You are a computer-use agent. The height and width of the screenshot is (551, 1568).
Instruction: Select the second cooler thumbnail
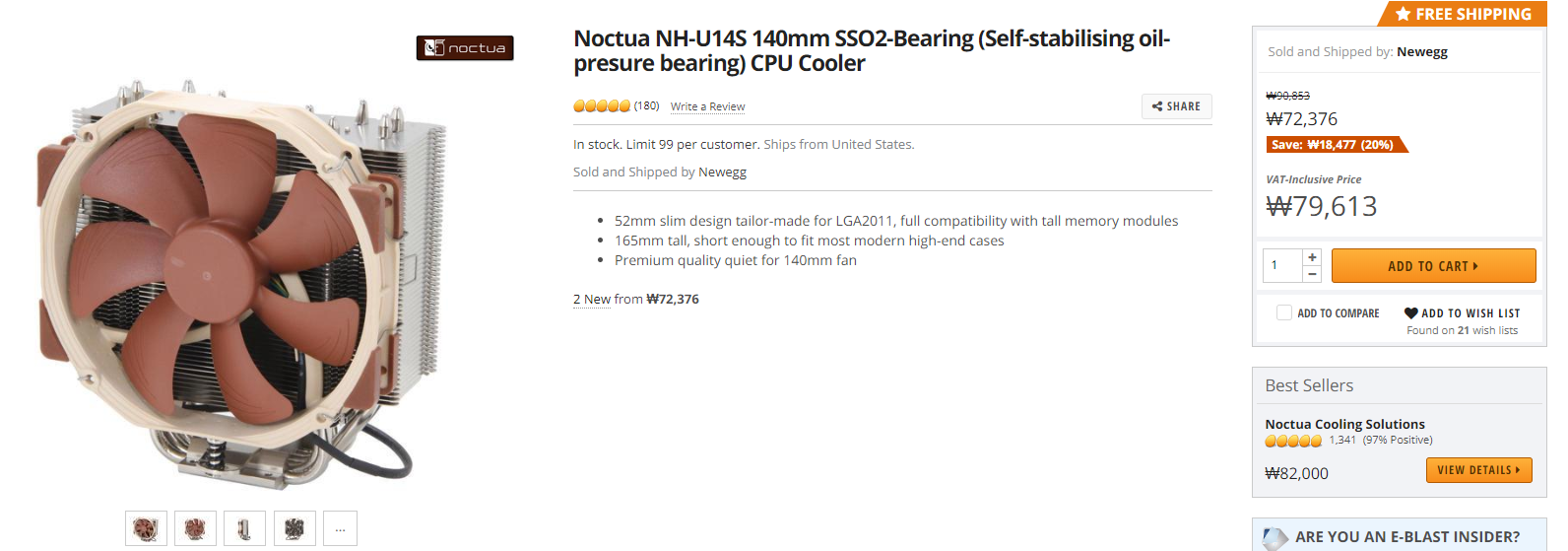coord(195,529)
